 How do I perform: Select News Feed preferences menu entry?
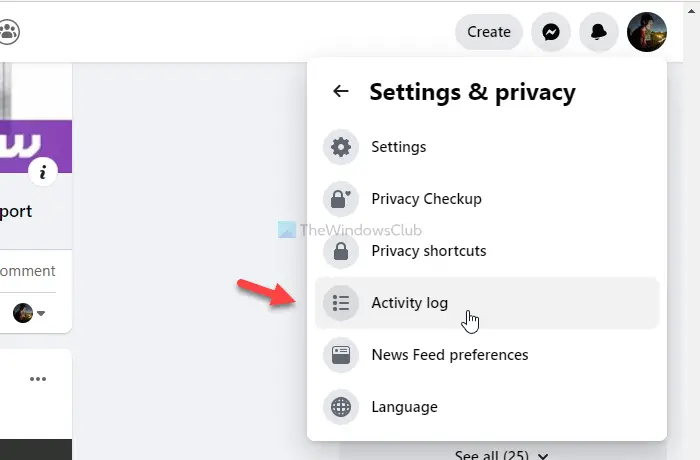(487, 355)
